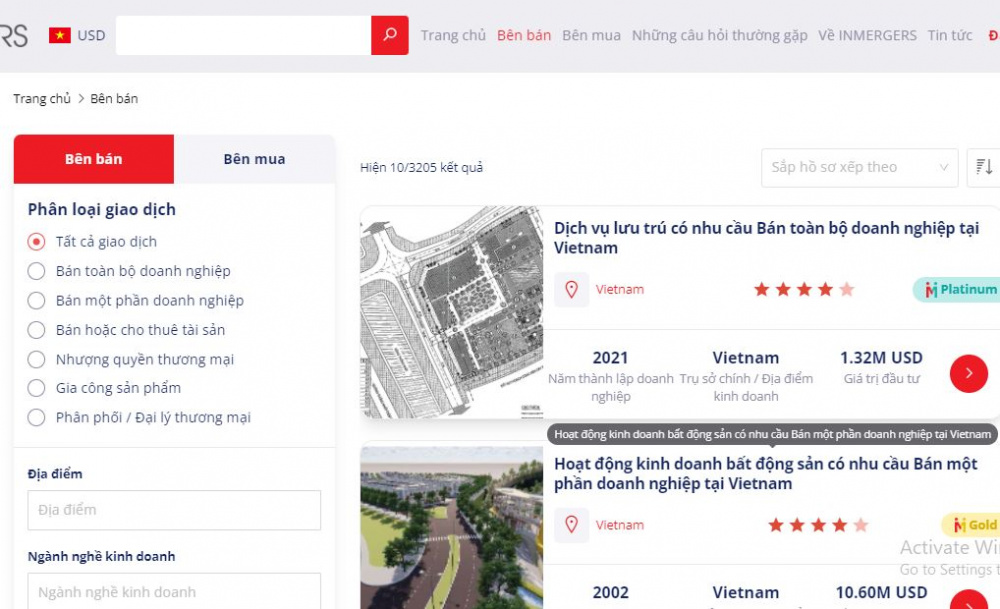Click the 10.60M USD investment value
Image resolution: width=1000 pixels, height=609 pixels.
[881, 592]
